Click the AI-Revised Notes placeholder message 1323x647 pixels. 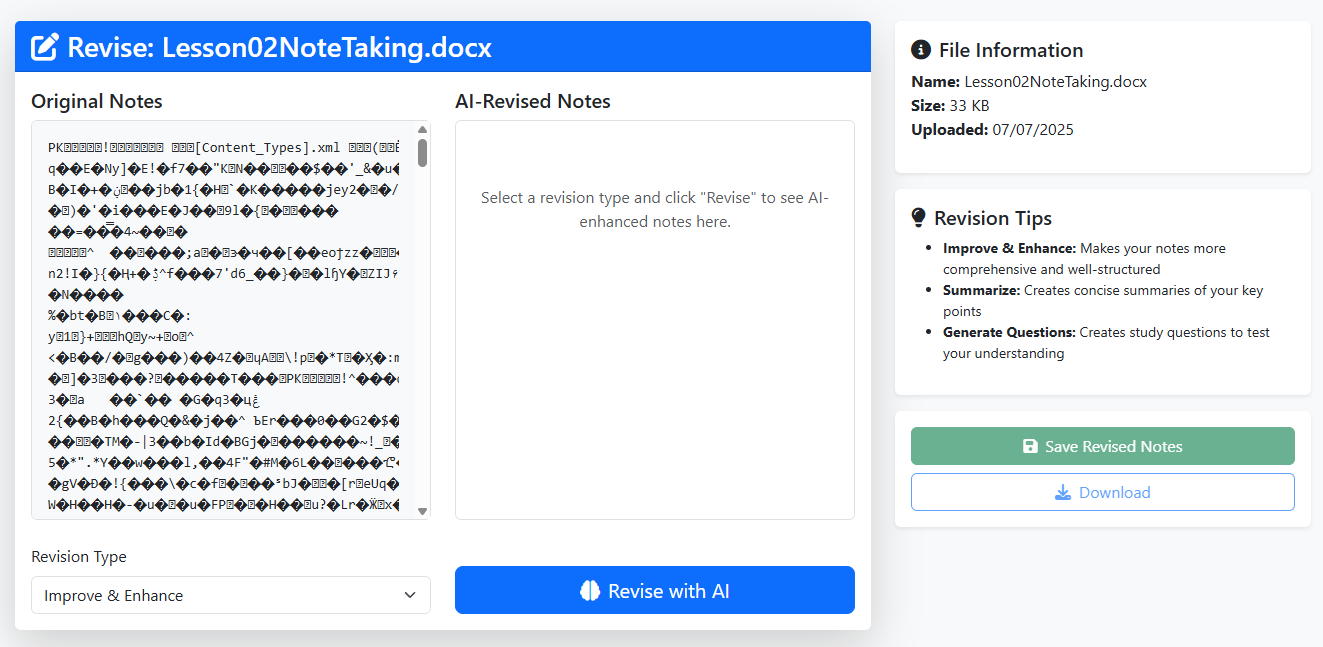click(654, 209)
